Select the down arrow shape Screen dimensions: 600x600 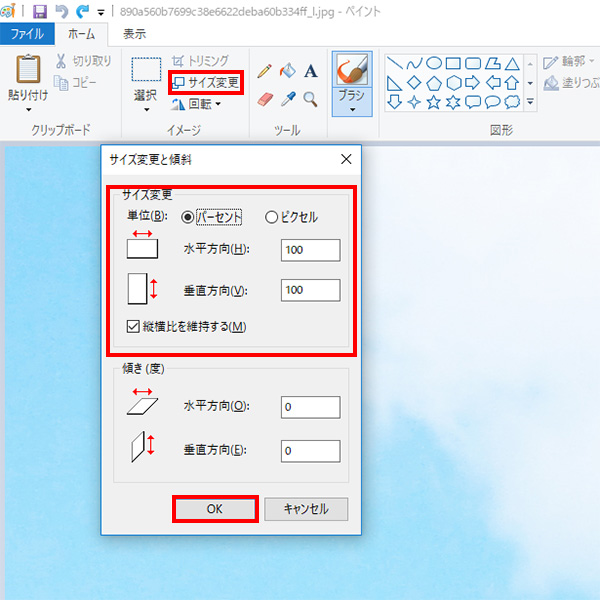point(394,102)
